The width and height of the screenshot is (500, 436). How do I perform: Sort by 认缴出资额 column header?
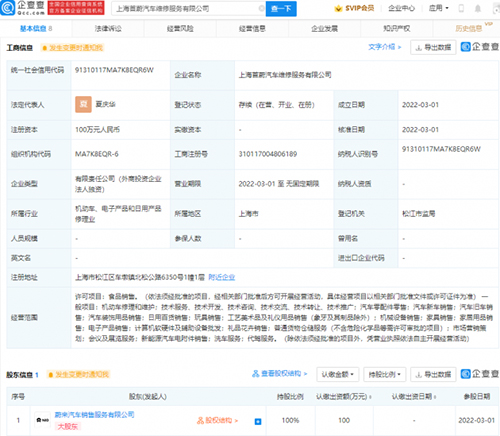344,396
